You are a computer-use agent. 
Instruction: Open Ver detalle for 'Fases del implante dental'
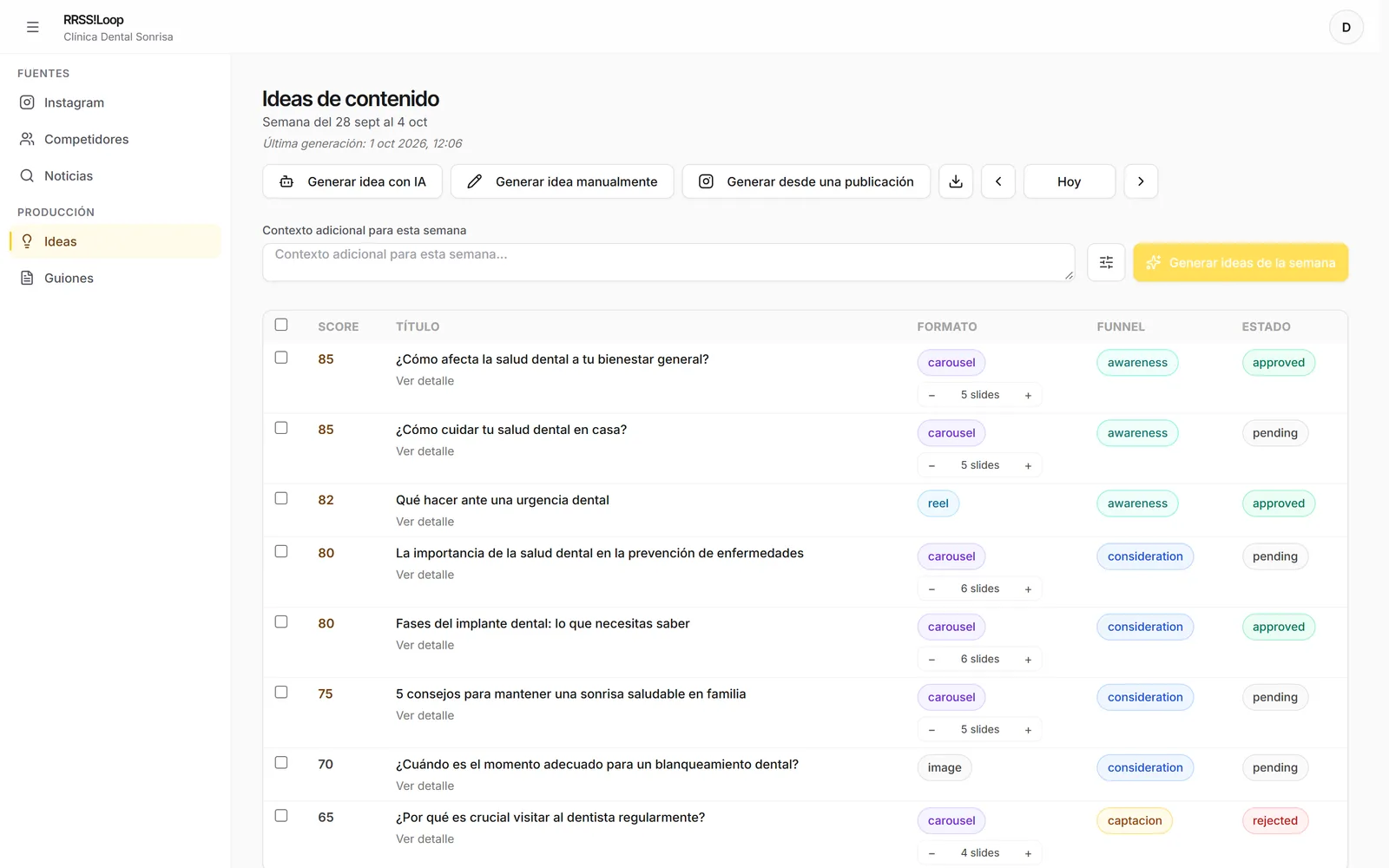point(425,645)
